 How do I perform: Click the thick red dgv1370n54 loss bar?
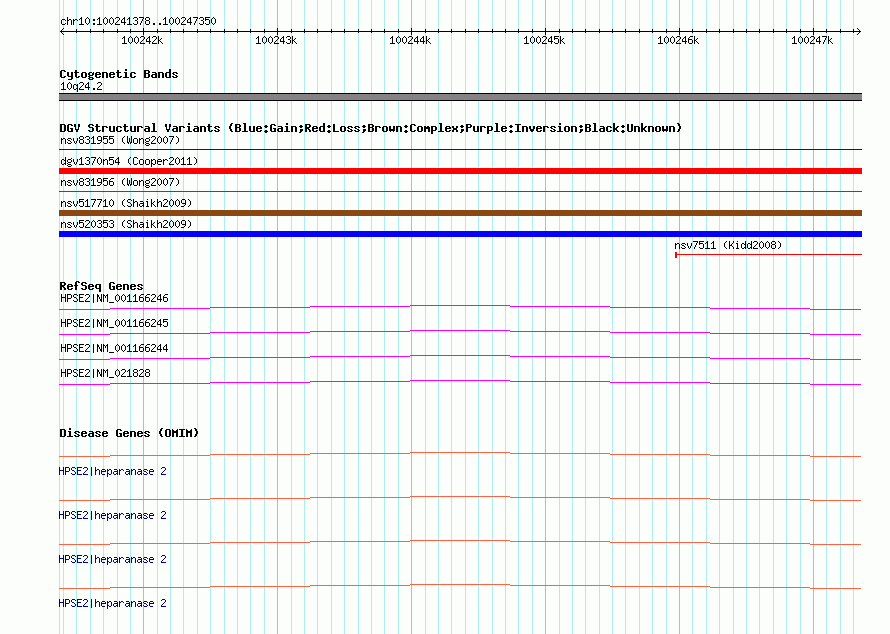(x=460, y=171)
